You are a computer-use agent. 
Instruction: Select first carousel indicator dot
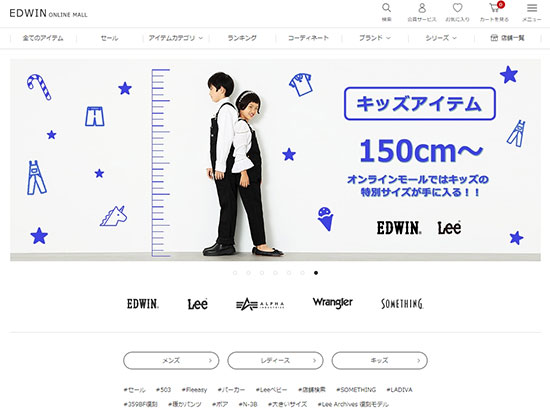235,273
